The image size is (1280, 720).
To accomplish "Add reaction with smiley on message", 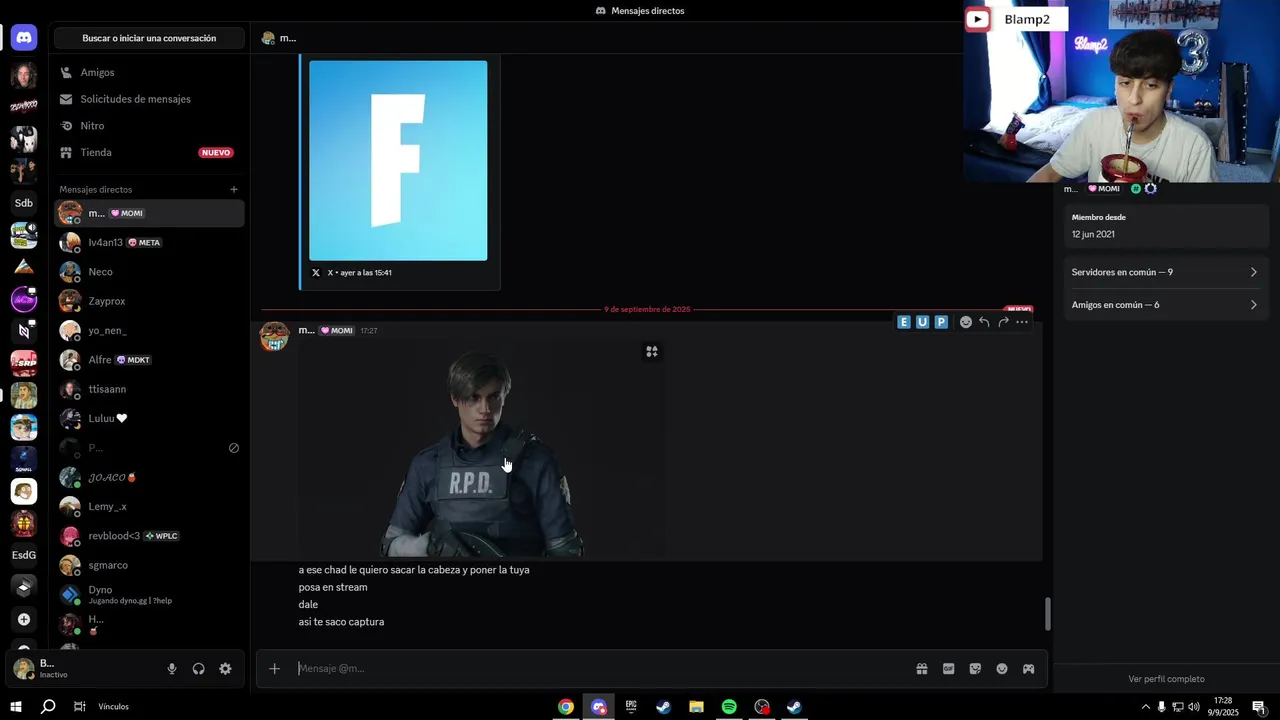I will tap(966, 322).
